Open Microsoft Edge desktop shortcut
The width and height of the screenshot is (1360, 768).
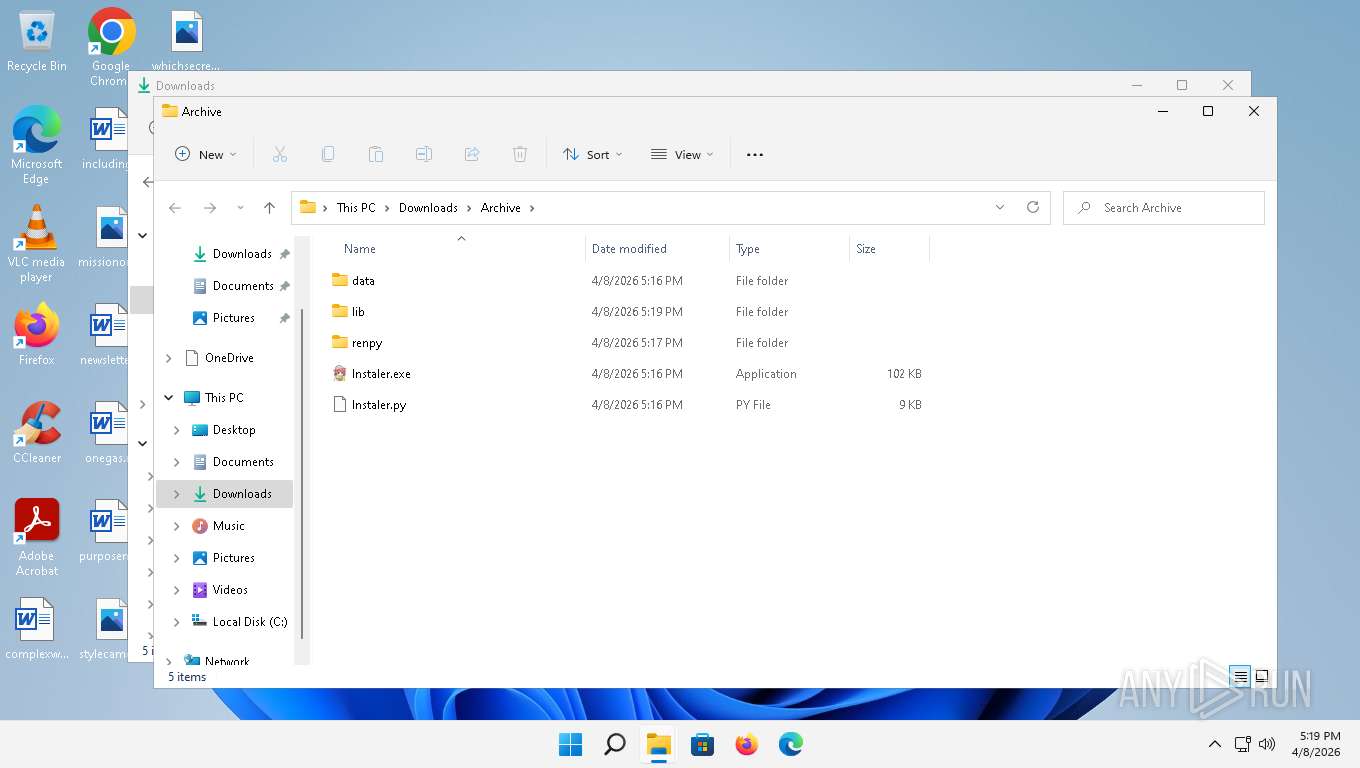click(x=37, y=144)
